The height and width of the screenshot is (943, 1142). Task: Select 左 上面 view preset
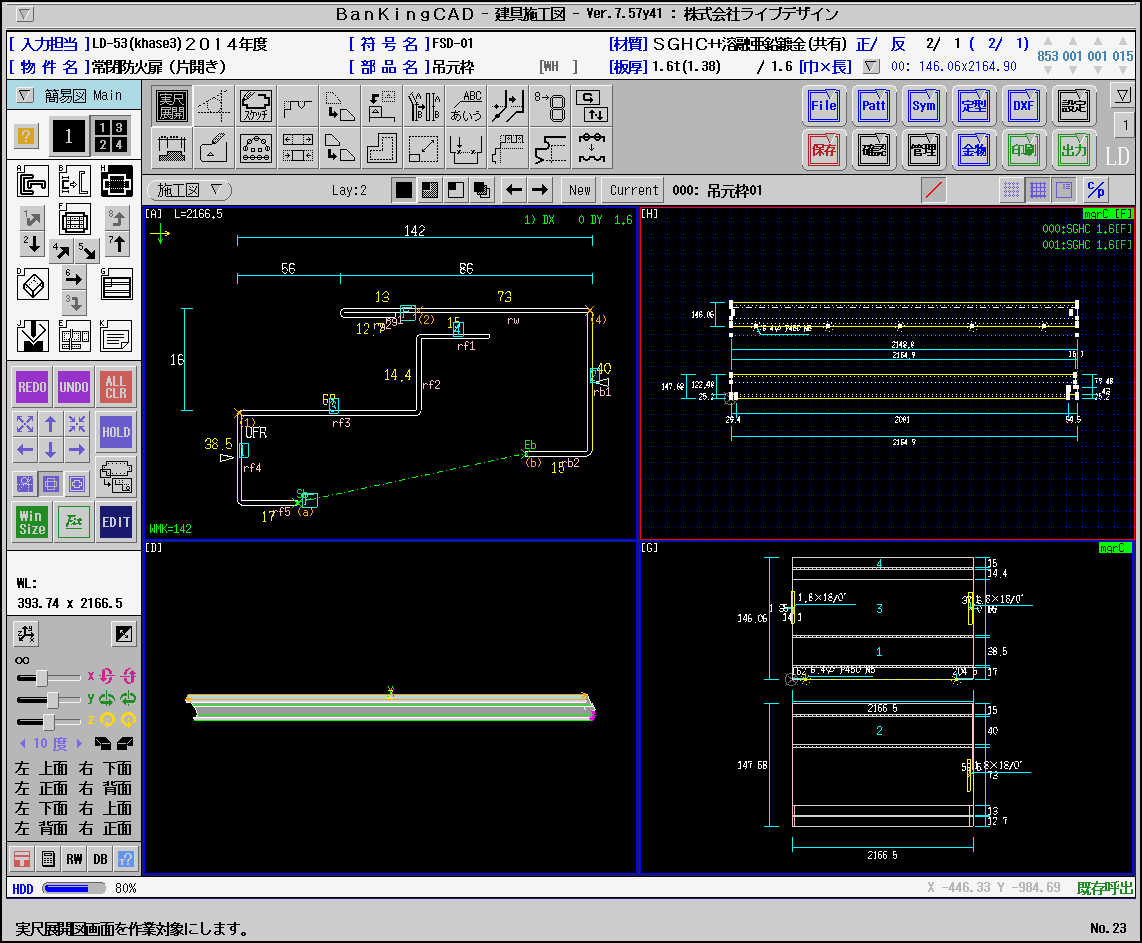click(41, 768)
